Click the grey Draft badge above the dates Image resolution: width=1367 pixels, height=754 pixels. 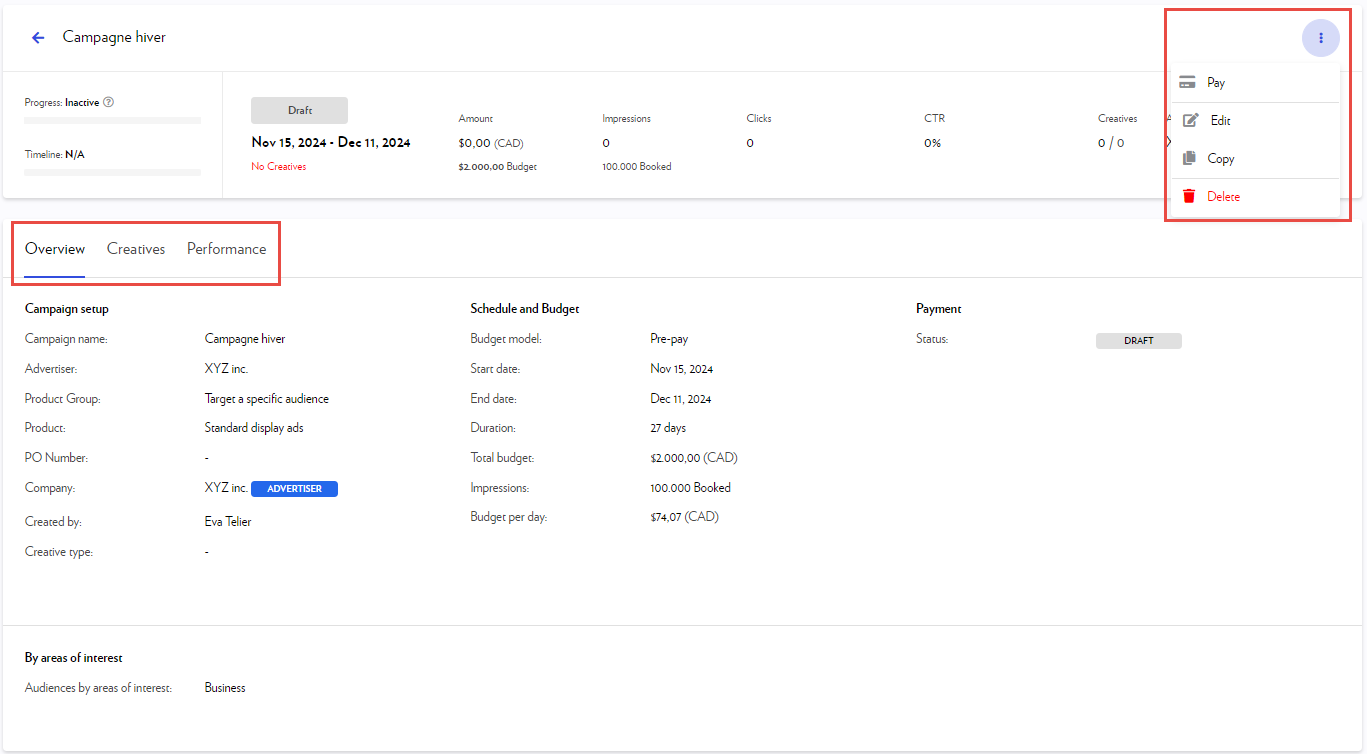[x=299, y=110]
